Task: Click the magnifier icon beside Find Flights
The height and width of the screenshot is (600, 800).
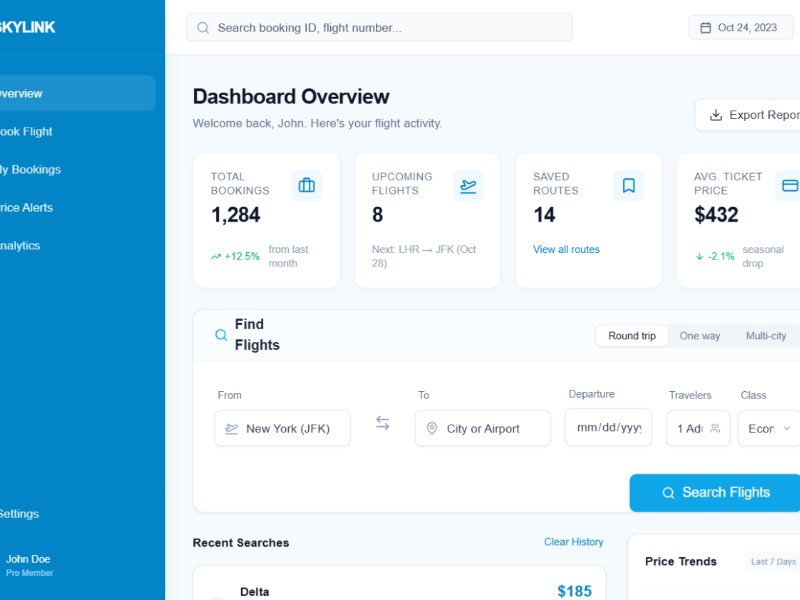Action: pos(220,335)
